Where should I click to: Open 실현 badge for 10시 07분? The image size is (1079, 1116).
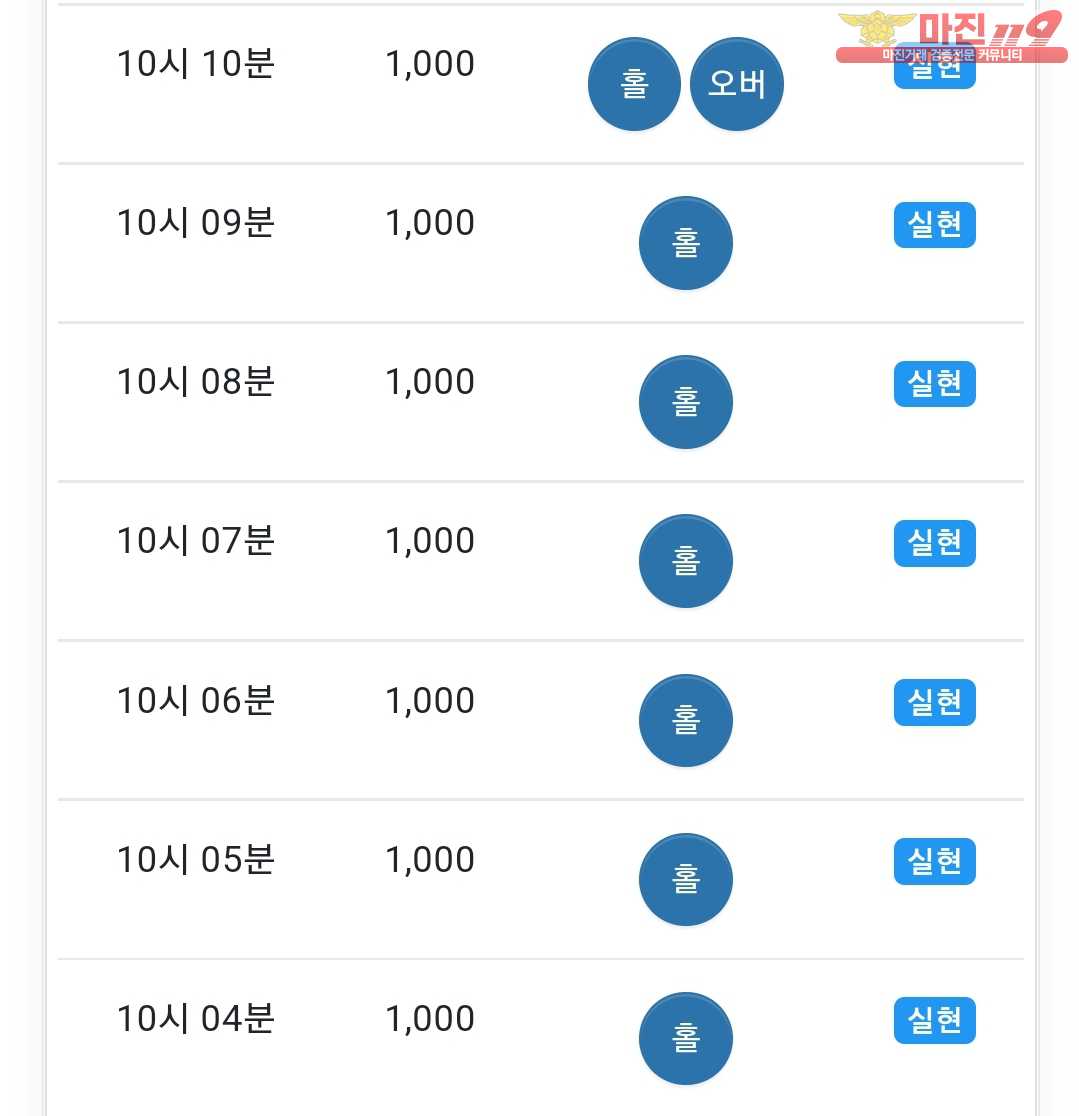pyautogui.click(x=935, y=543)
